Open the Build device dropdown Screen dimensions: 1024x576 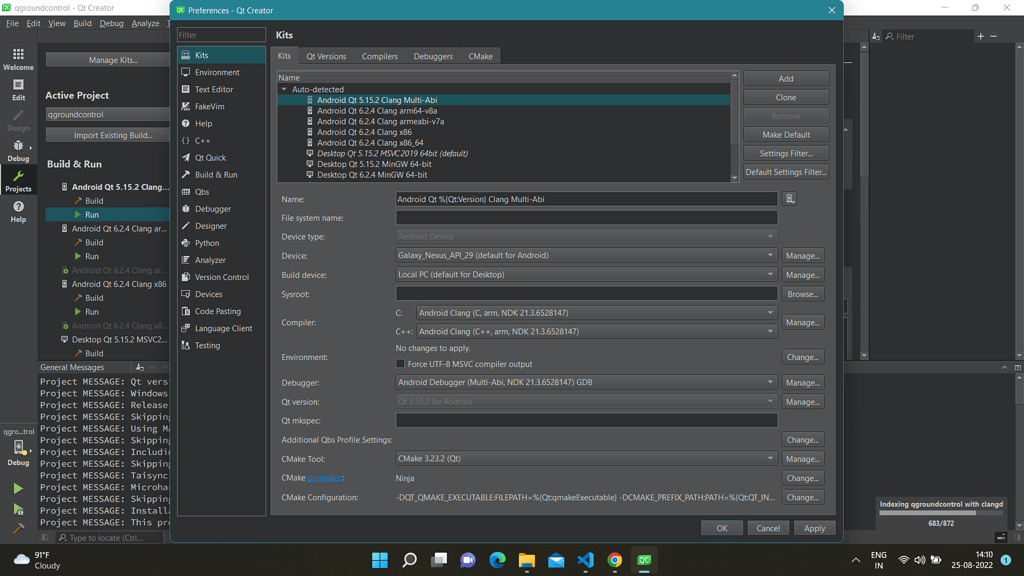coord(586,274)
